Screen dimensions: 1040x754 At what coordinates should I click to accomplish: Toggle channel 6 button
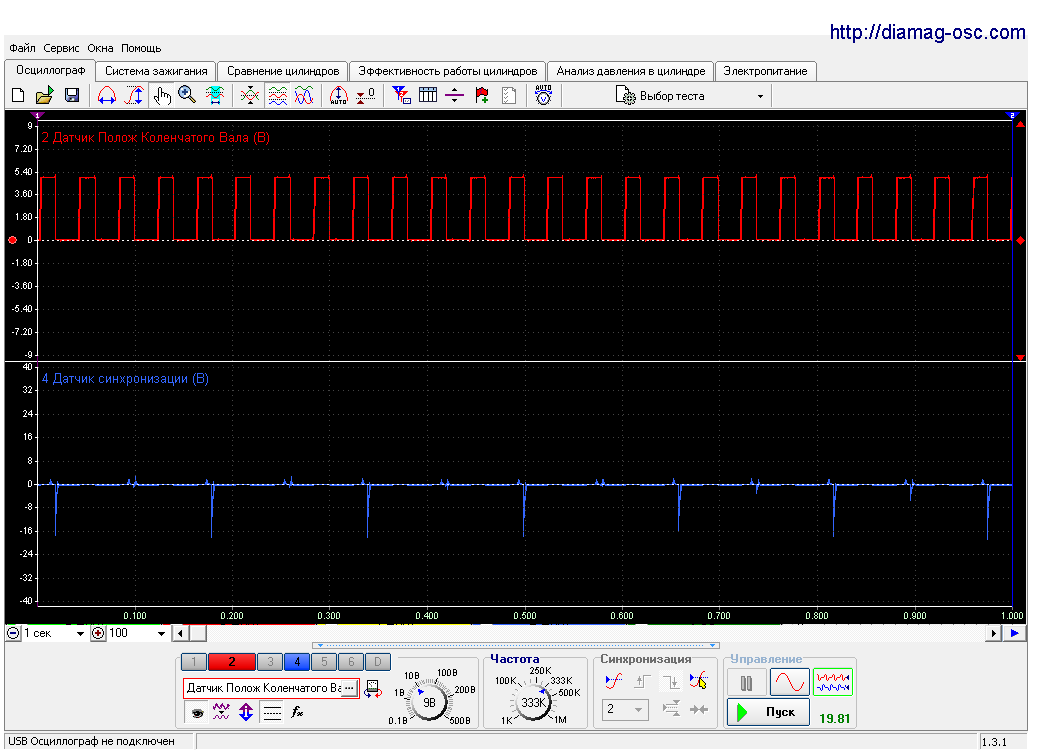coord(351,661)
